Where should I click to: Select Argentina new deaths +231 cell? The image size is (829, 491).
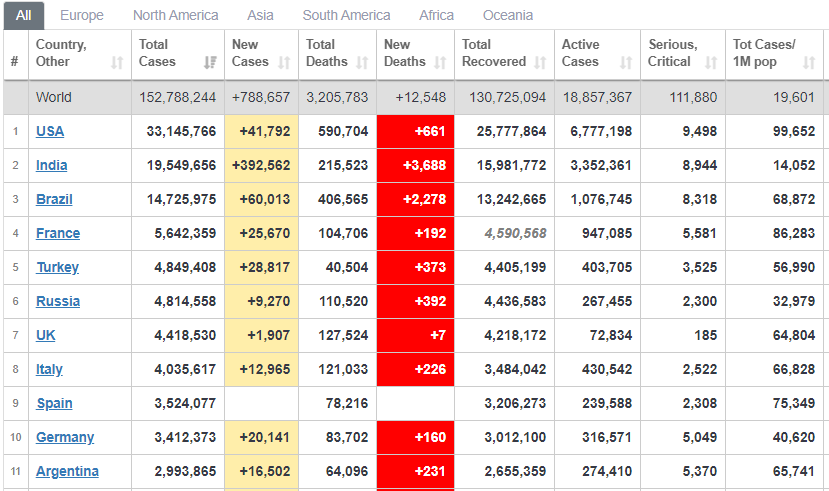(x=416, y=471)
